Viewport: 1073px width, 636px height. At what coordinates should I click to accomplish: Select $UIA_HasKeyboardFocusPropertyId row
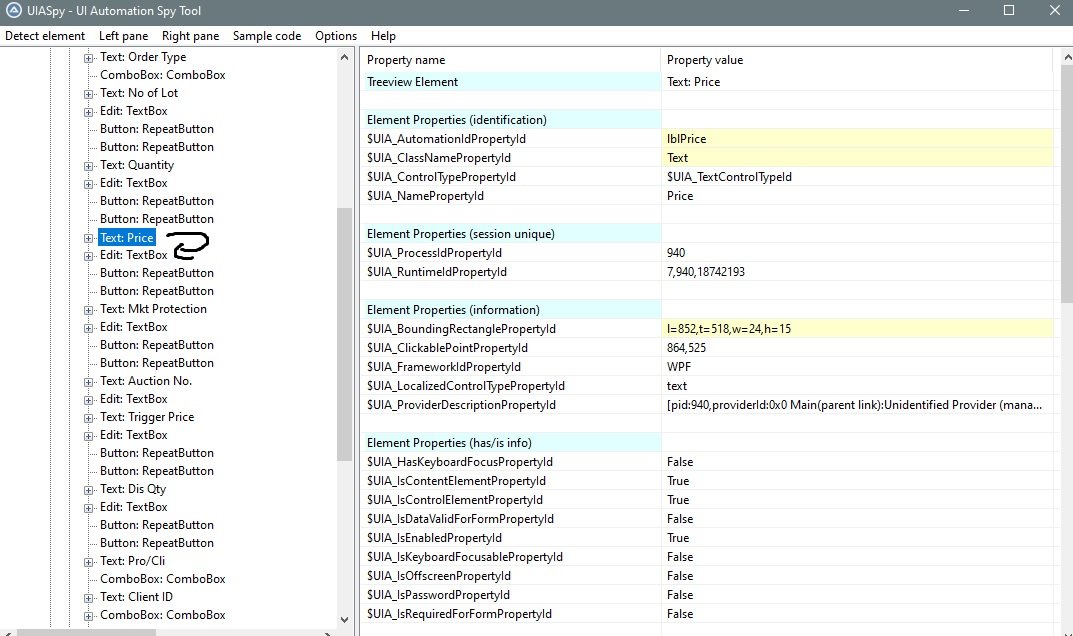[x=707, y=462]
